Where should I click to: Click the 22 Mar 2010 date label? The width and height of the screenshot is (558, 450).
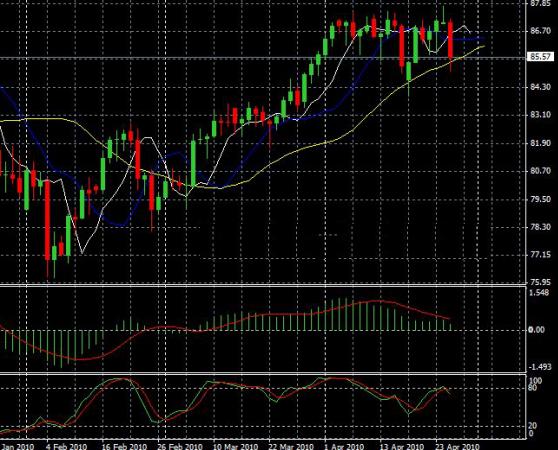click(291, 446)
